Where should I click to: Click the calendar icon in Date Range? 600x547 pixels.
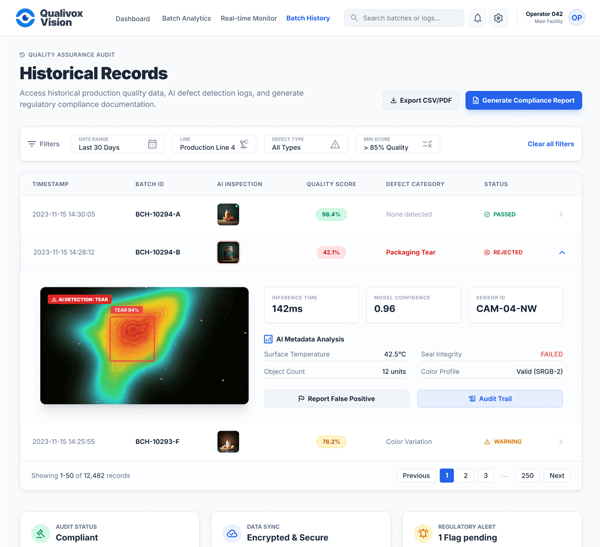click(x=152, y=144)
